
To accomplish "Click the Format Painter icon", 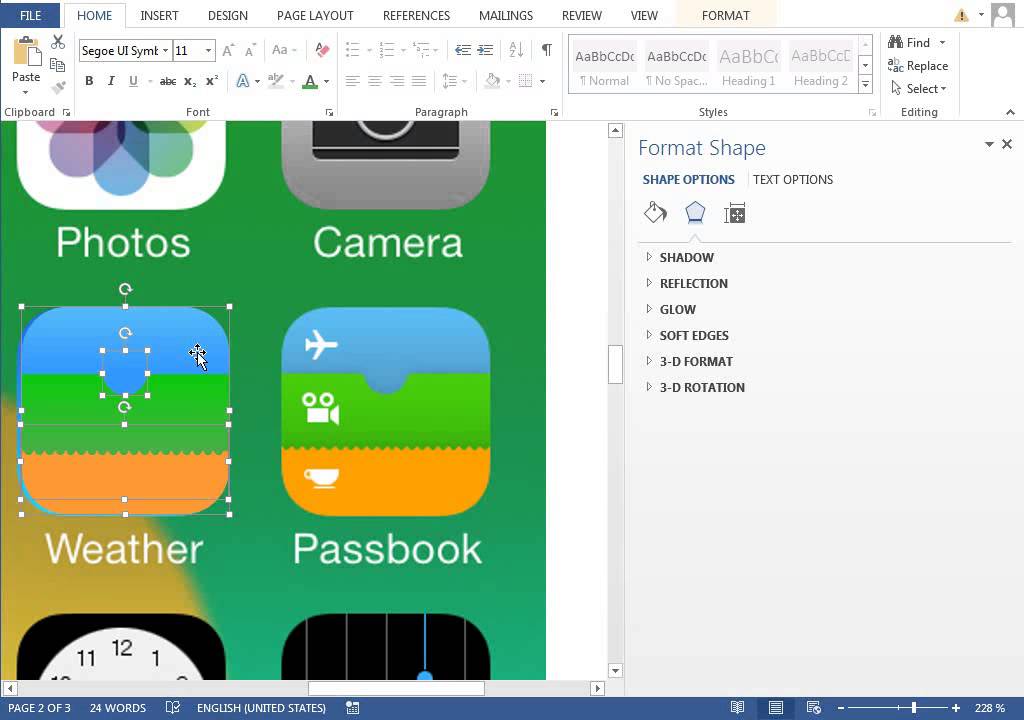I will [57, 85].
